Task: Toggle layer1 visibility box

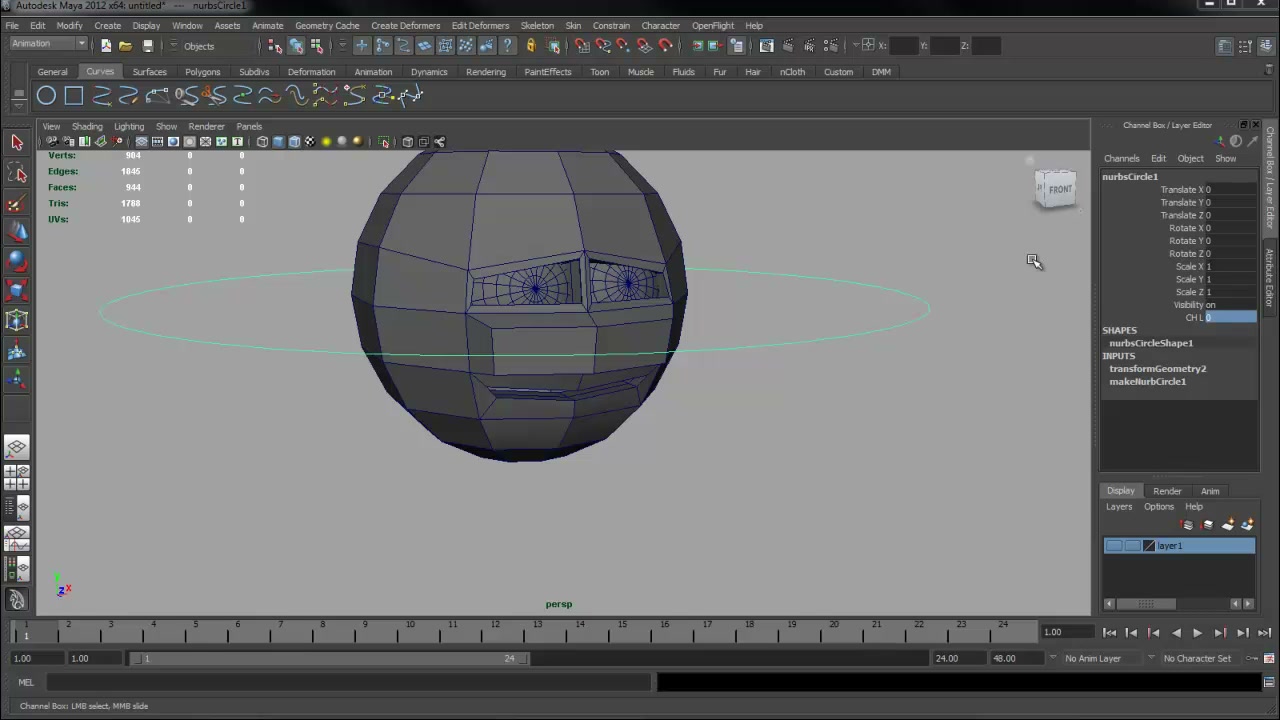Action: (x=1114, y=546)
